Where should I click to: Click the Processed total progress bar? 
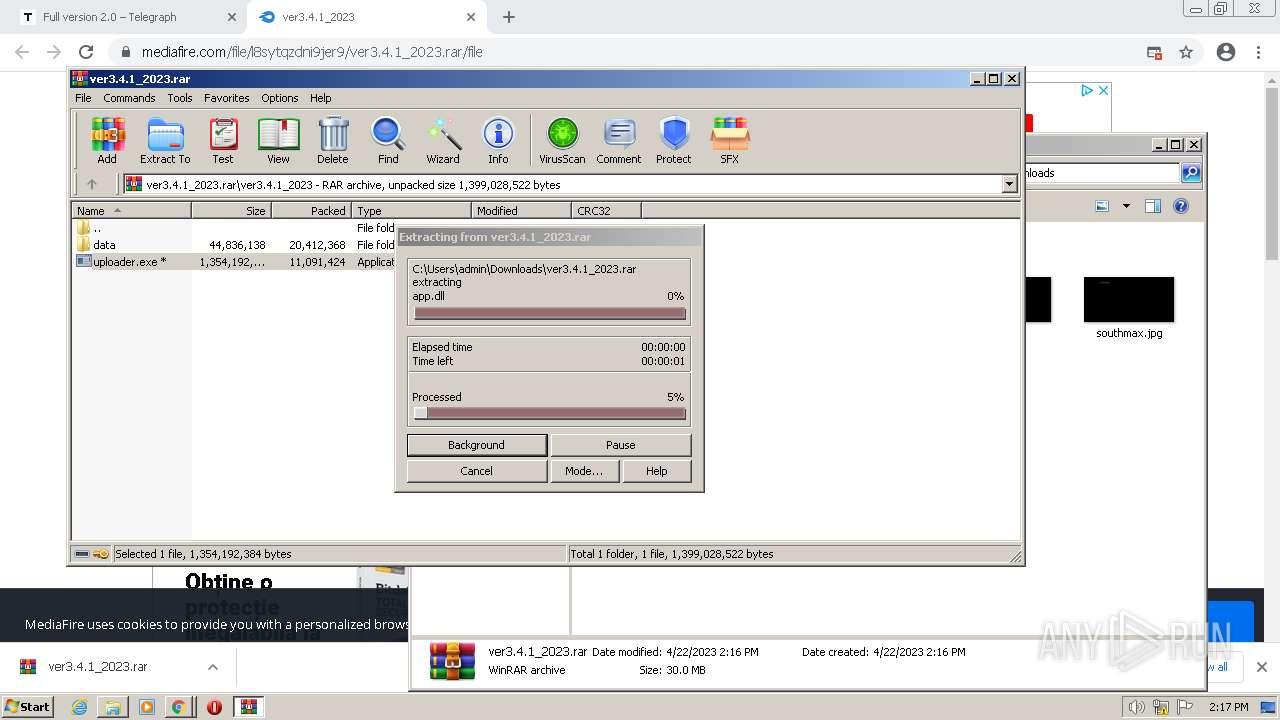[550, 413]
